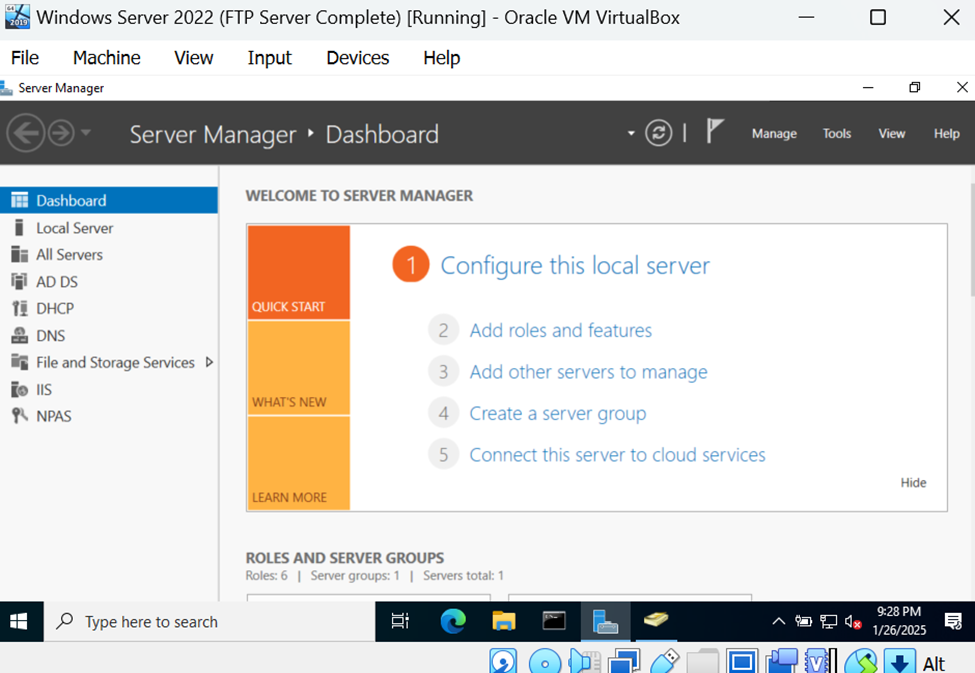Click Create a server group
975x673 pixels.
(557, 414)
